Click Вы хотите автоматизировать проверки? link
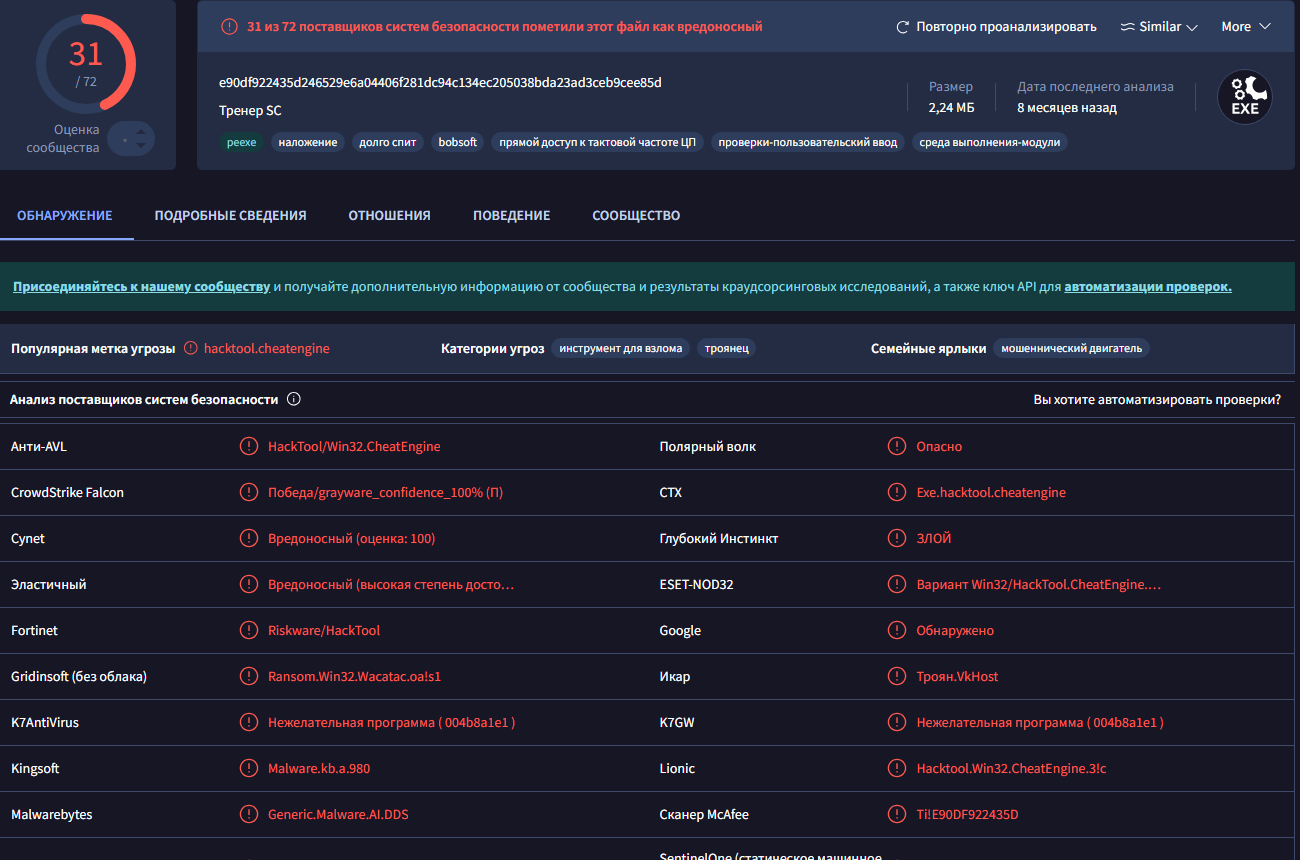Screen dimensions: 1300x860 pos(1157,399)
